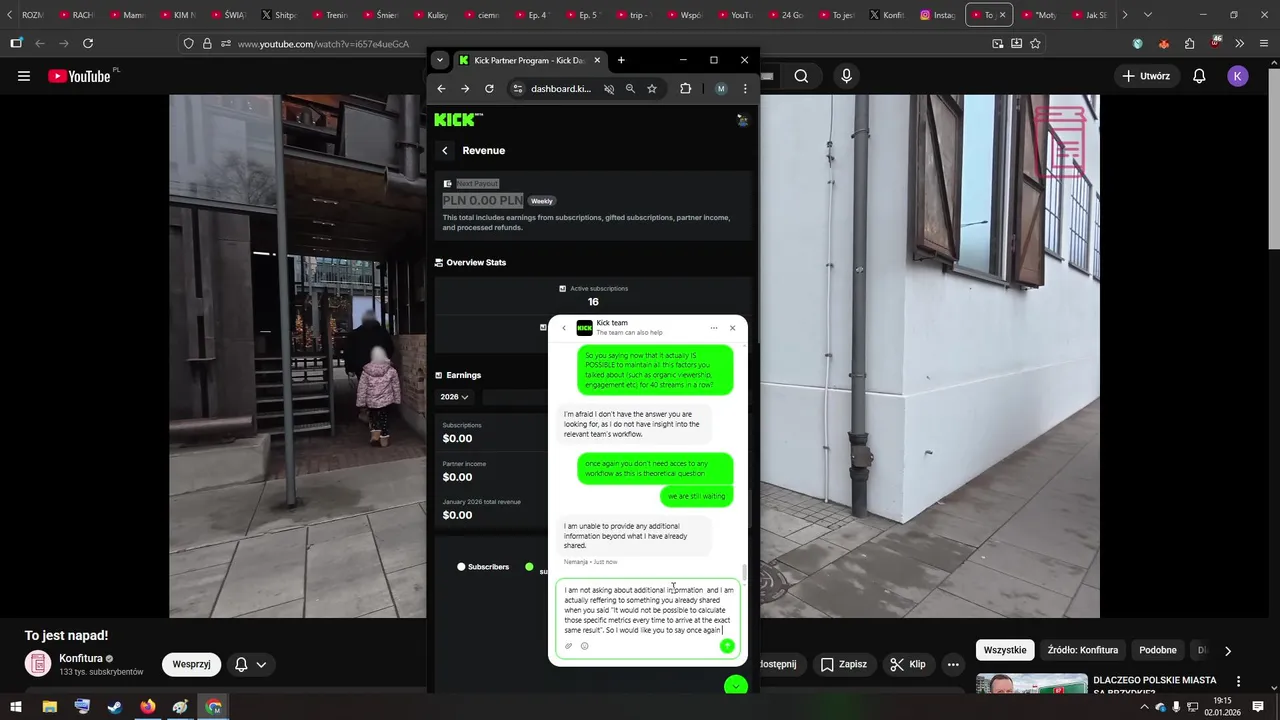The image size is (1280, 720).
Task: Open the emoji picker in chat
Action: pos(585,646)
